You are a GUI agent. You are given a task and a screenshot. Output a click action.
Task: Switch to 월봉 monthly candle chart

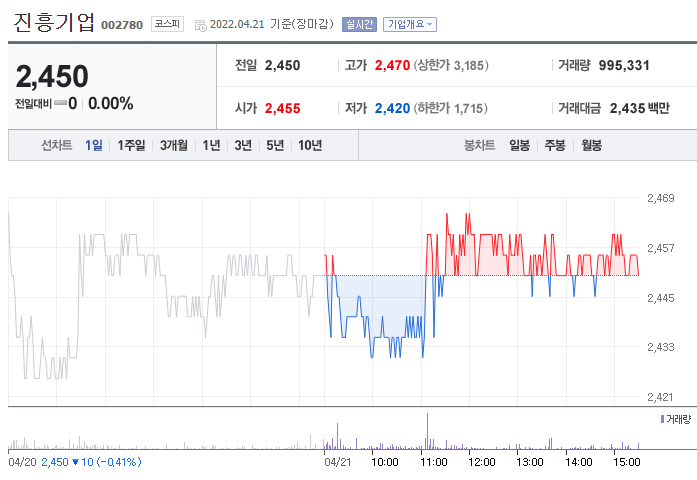592,145
